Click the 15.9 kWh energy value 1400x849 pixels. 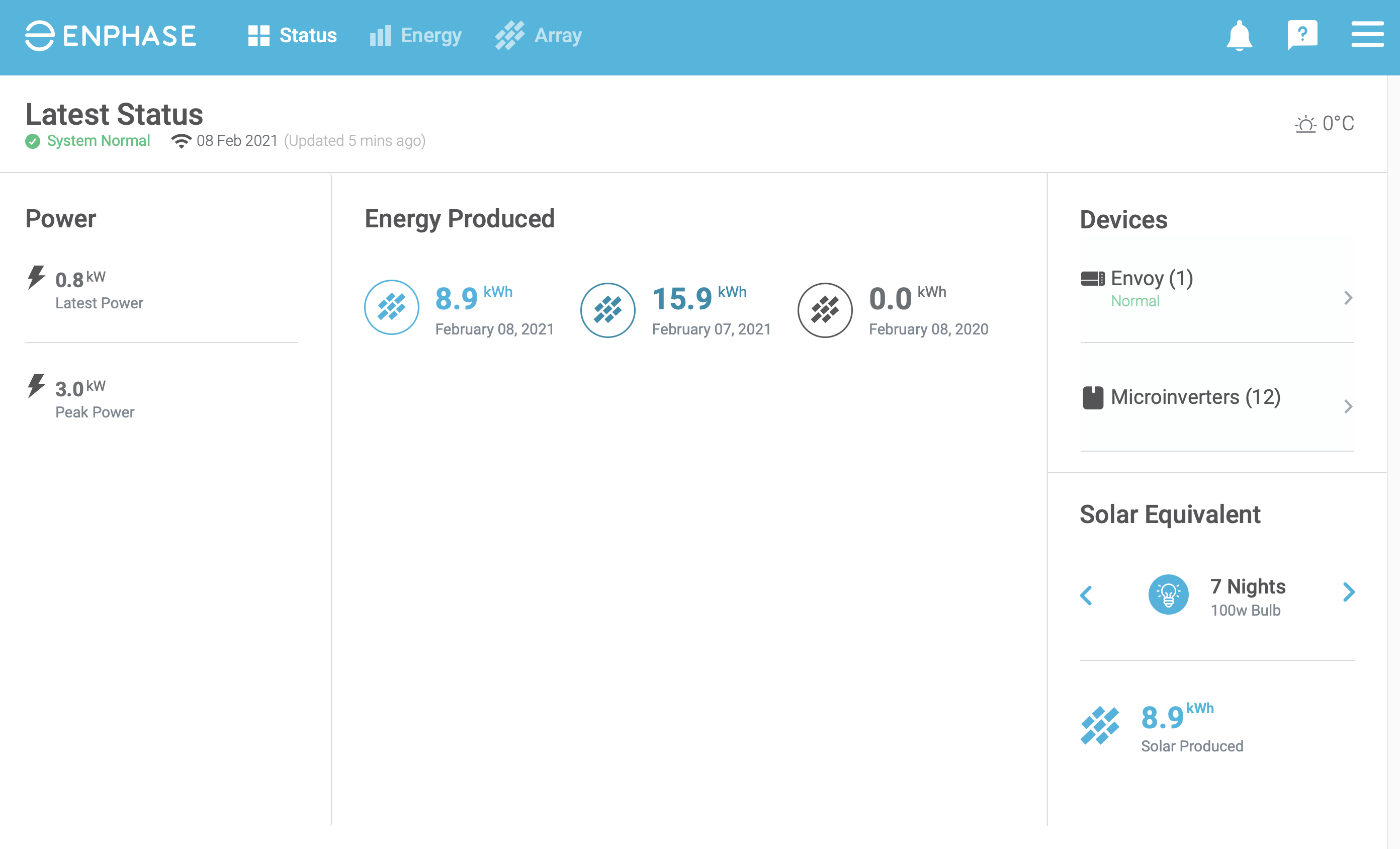[x=699, y=298]
